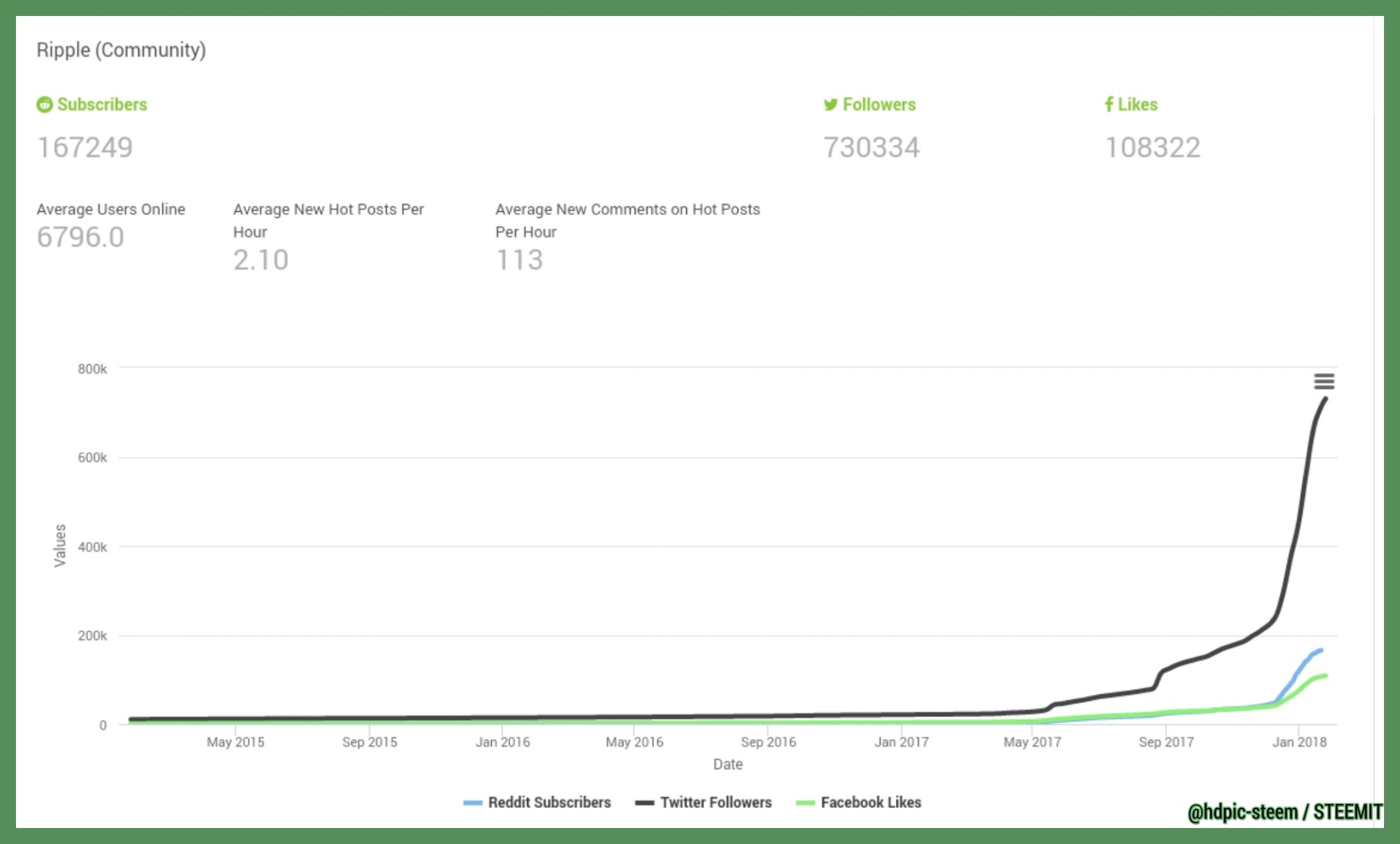The height and width of the screenshot is (844, 1400).
Task: Click the Sep 2016 x-axis label
Action: 768,742
